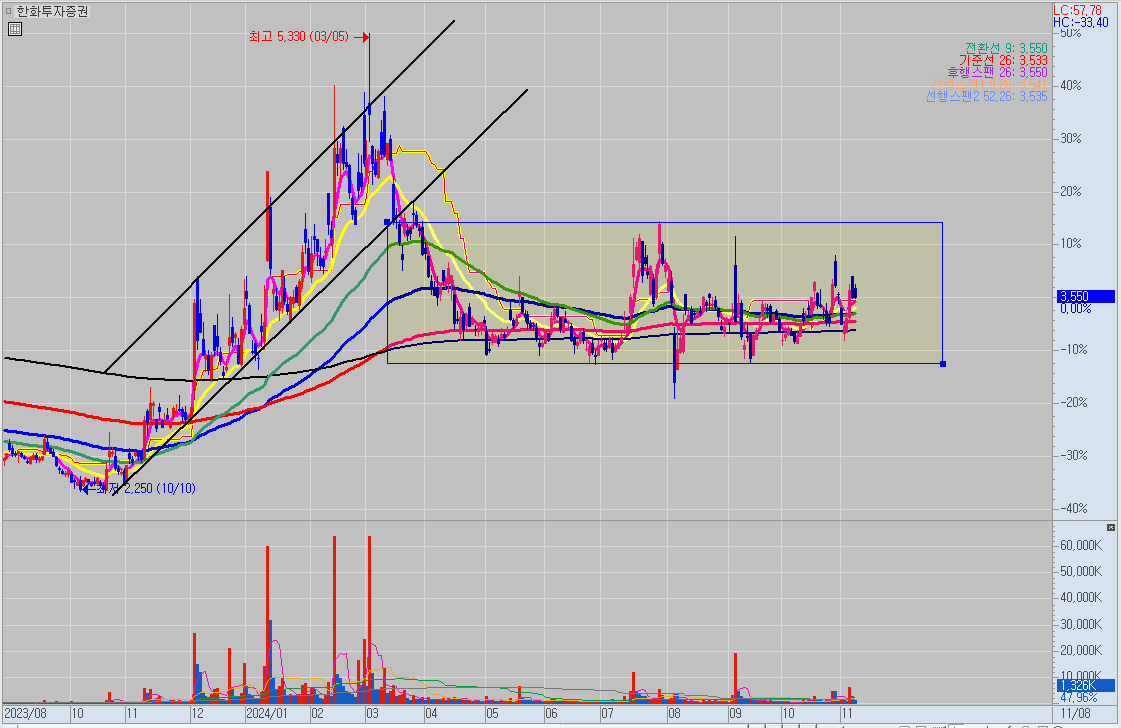Click the 0,00% baseline label
This screenshot has height=728, width=1121.
point(1075,308)
